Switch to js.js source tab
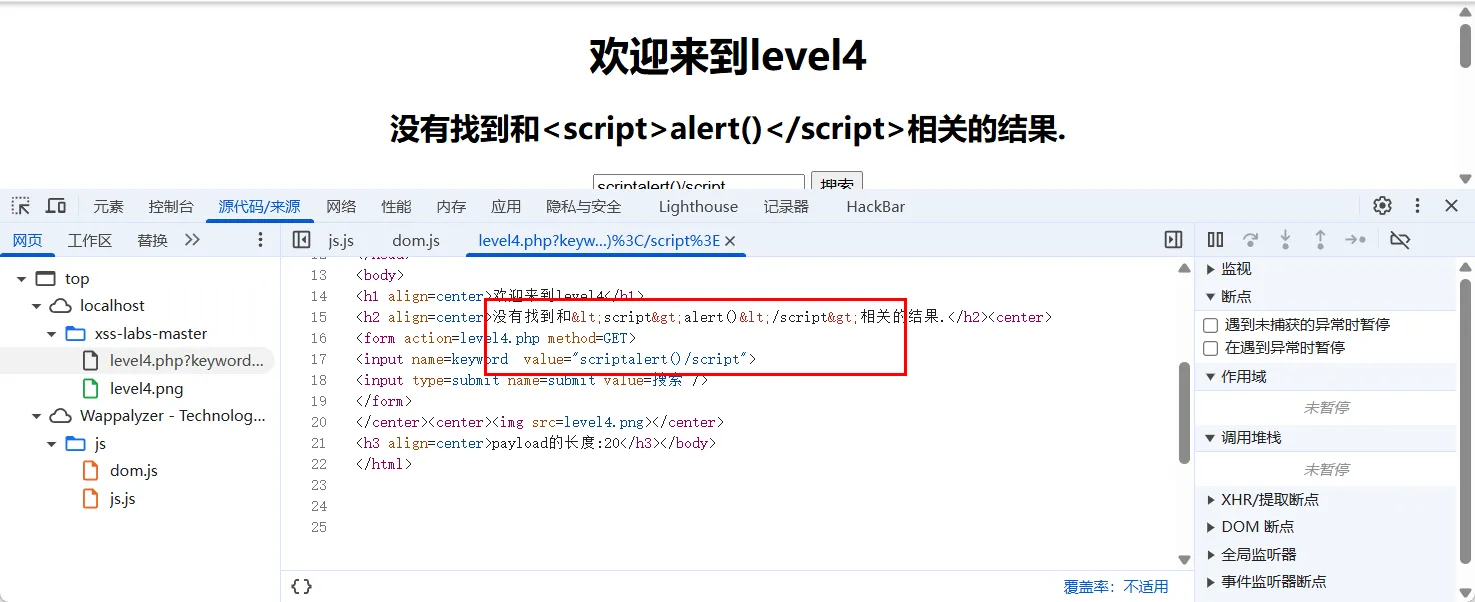Viewport: 1475px width, 602px height. [x=341, y=241]
